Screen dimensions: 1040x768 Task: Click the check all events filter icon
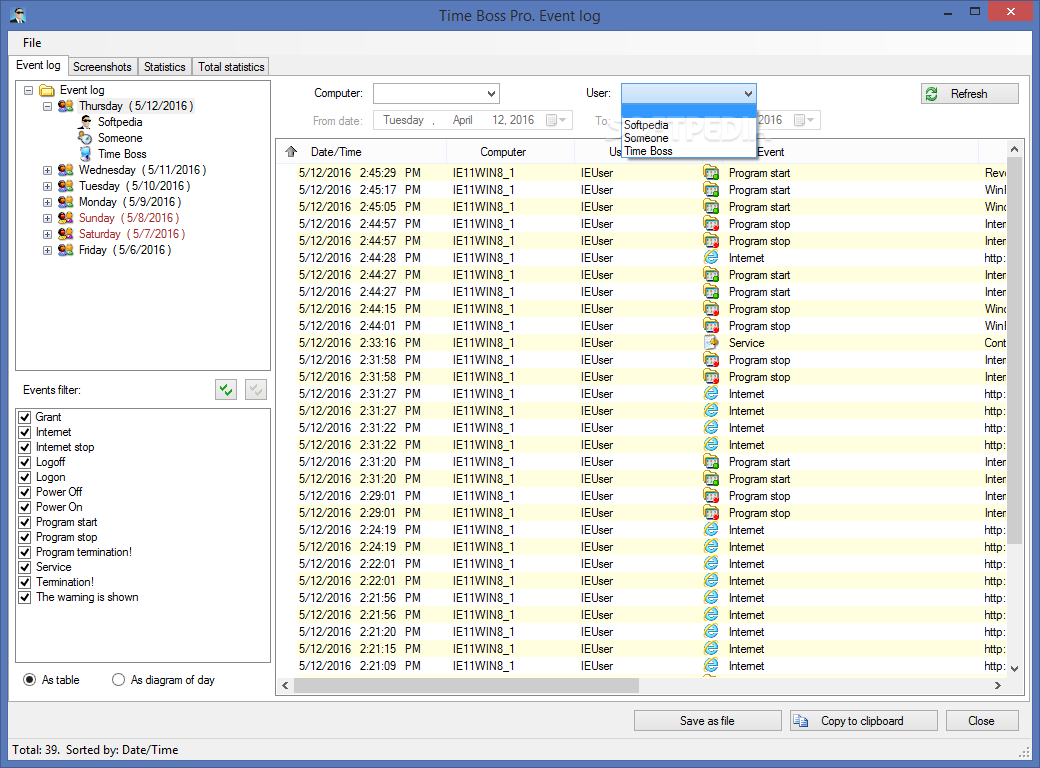pos(226,390)
